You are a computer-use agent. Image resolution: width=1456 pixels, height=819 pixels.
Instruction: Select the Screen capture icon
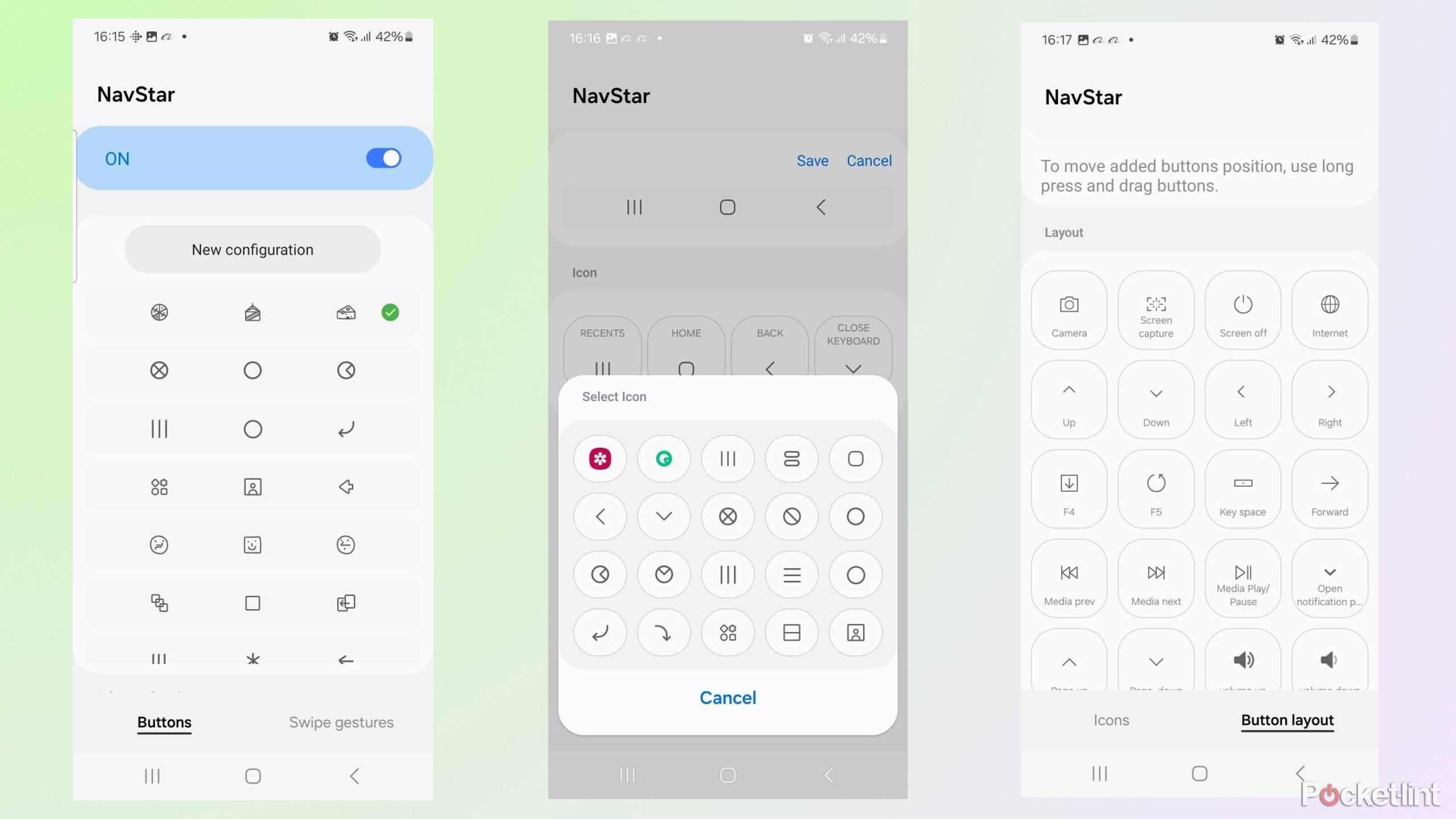pyautogui.click(x=1156, y=309)
